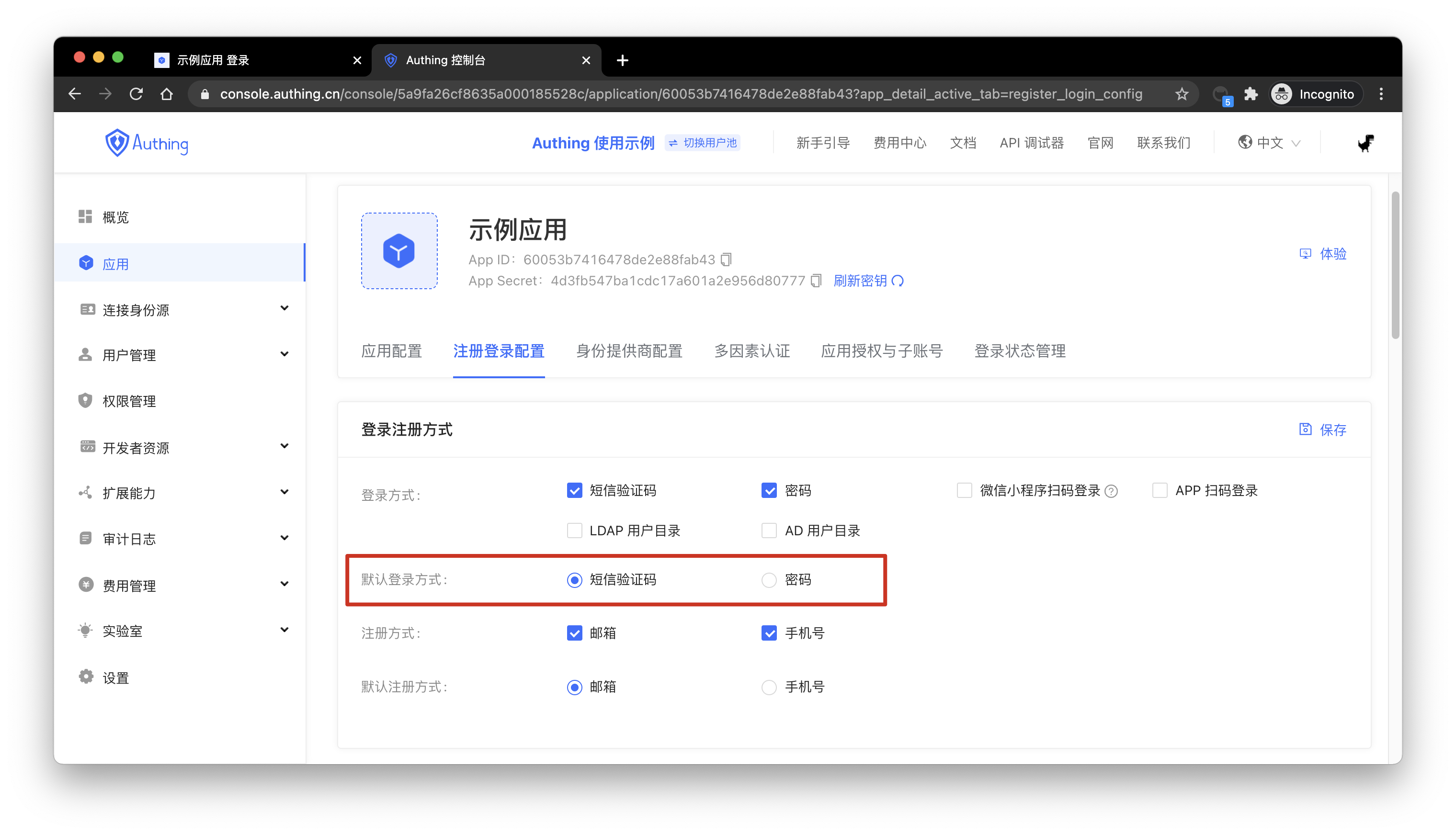The image size is (1456, 835).
Task: Reload the page with refresh icon
Action: [x=136, y=94]
